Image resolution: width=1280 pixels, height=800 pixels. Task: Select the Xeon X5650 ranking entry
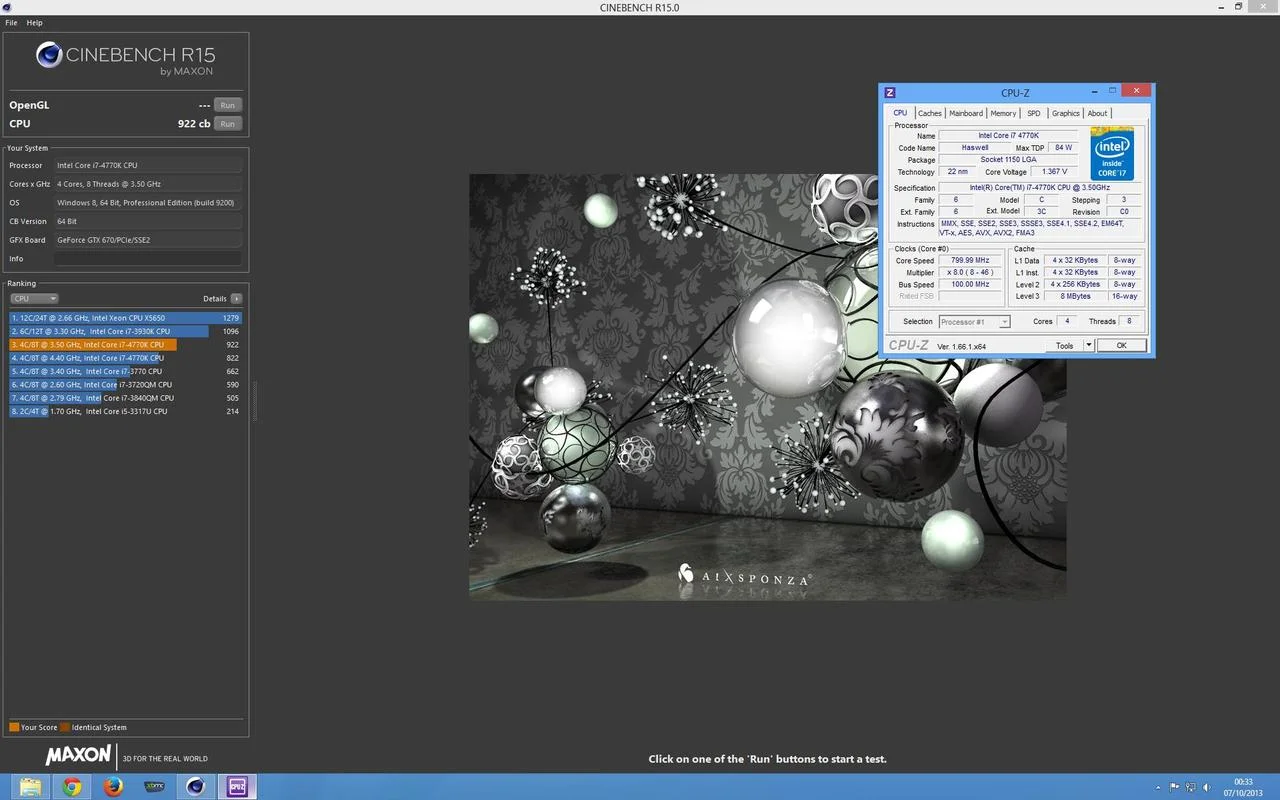[x=125, y=318]
